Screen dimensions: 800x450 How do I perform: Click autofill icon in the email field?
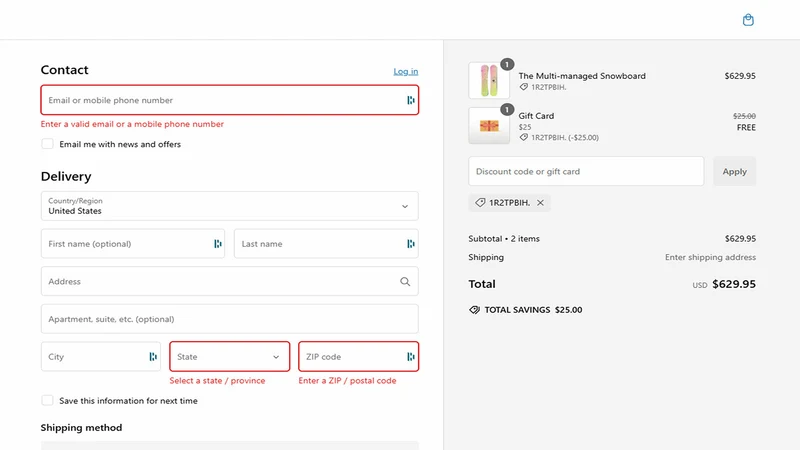(x=411, y=100)
